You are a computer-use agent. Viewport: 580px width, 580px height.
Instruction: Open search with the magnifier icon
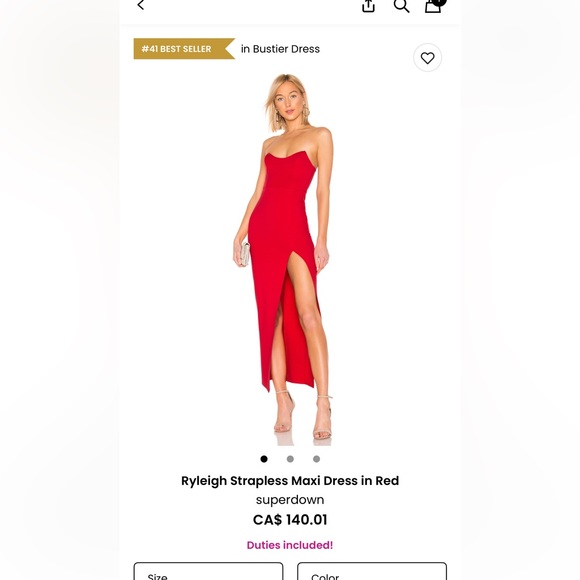click(x=401, y=6)
